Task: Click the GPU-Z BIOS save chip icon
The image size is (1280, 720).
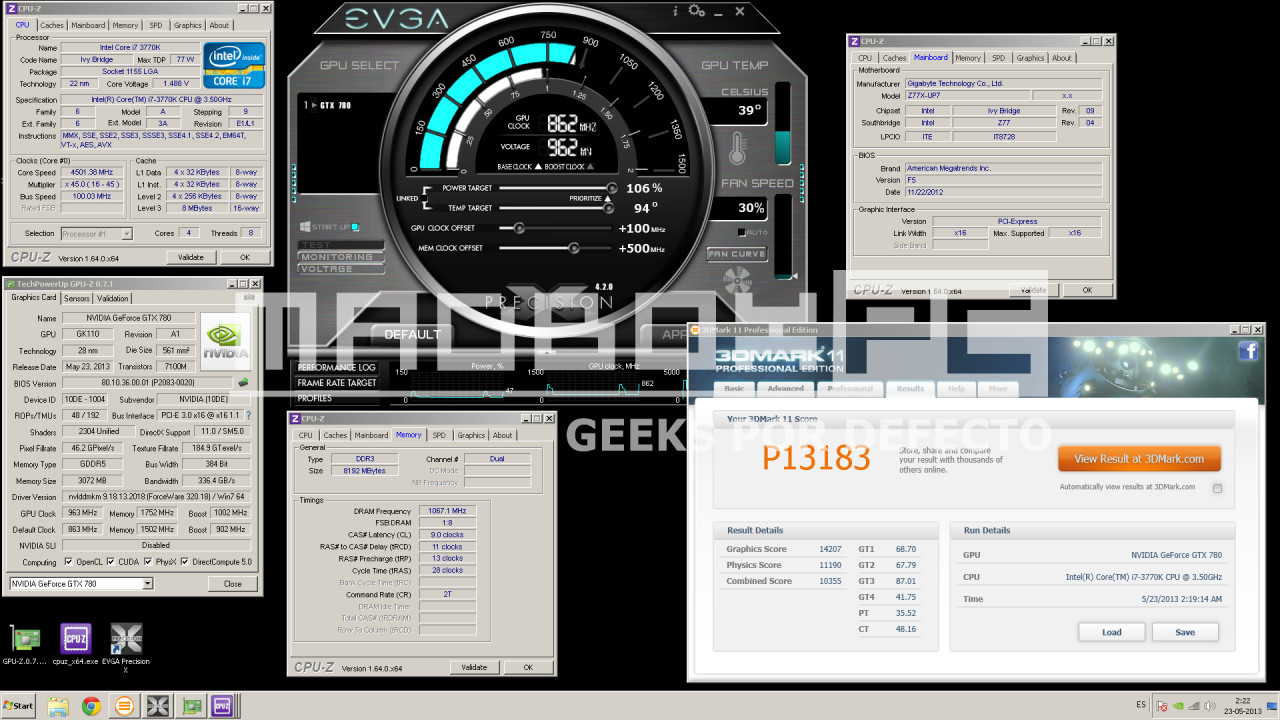Action: 242,383
